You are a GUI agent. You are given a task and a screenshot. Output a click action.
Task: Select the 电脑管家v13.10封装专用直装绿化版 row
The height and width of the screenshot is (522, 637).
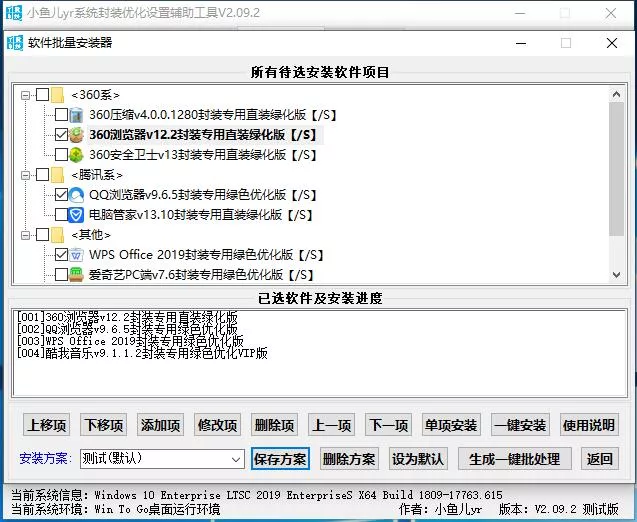[x=201, y=215]
